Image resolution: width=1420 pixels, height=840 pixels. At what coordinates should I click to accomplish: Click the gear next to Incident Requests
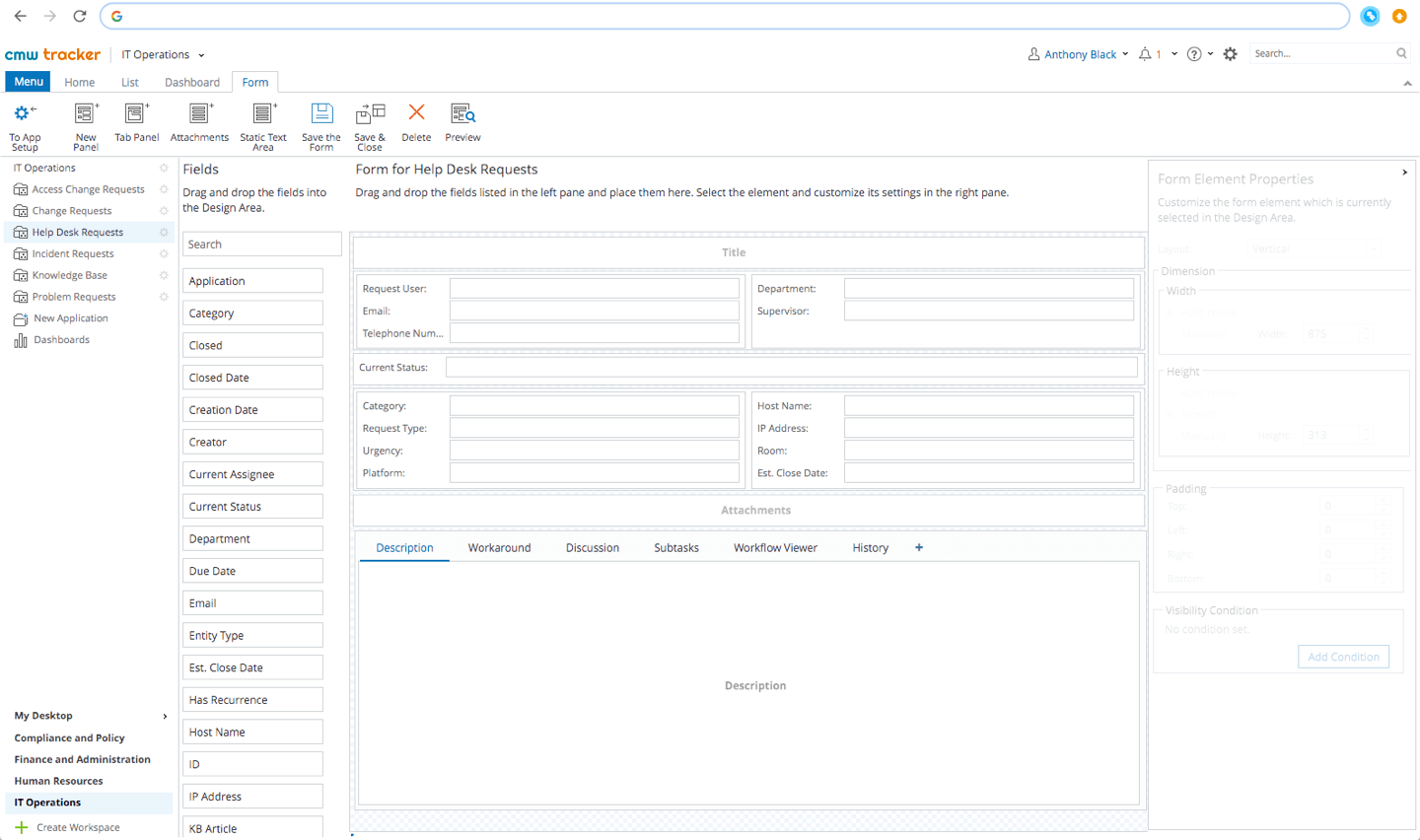click(x=164, y=254)
